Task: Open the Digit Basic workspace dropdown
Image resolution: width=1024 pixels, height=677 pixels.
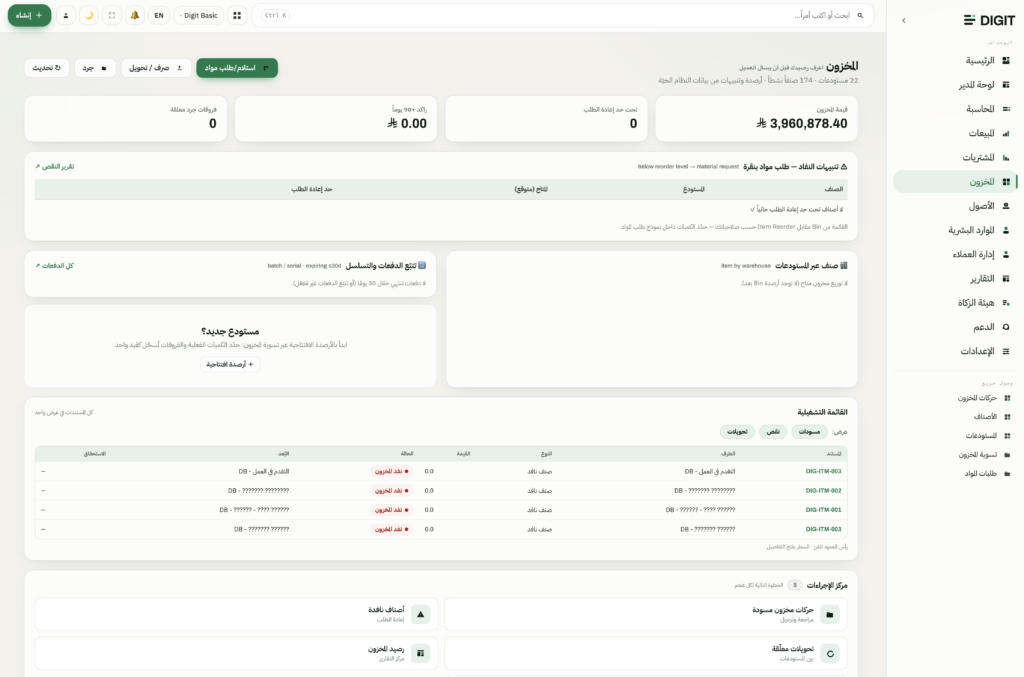Action: (199, 15)
